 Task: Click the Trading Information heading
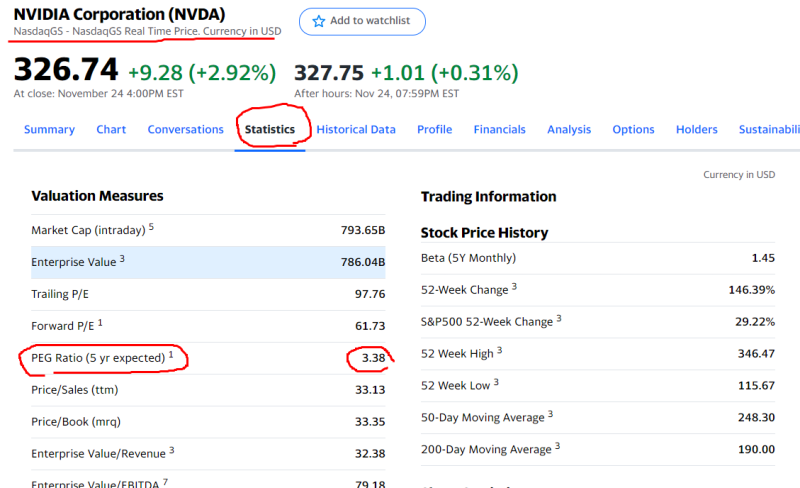(488, 197)
